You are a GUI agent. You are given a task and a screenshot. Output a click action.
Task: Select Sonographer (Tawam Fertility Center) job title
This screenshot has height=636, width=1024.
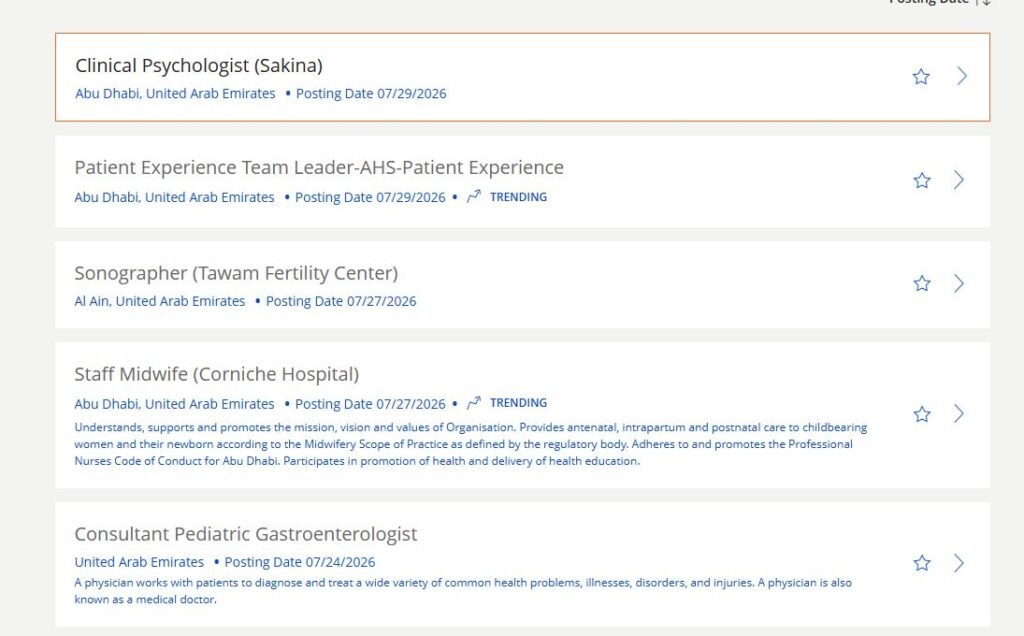(236, 273)
